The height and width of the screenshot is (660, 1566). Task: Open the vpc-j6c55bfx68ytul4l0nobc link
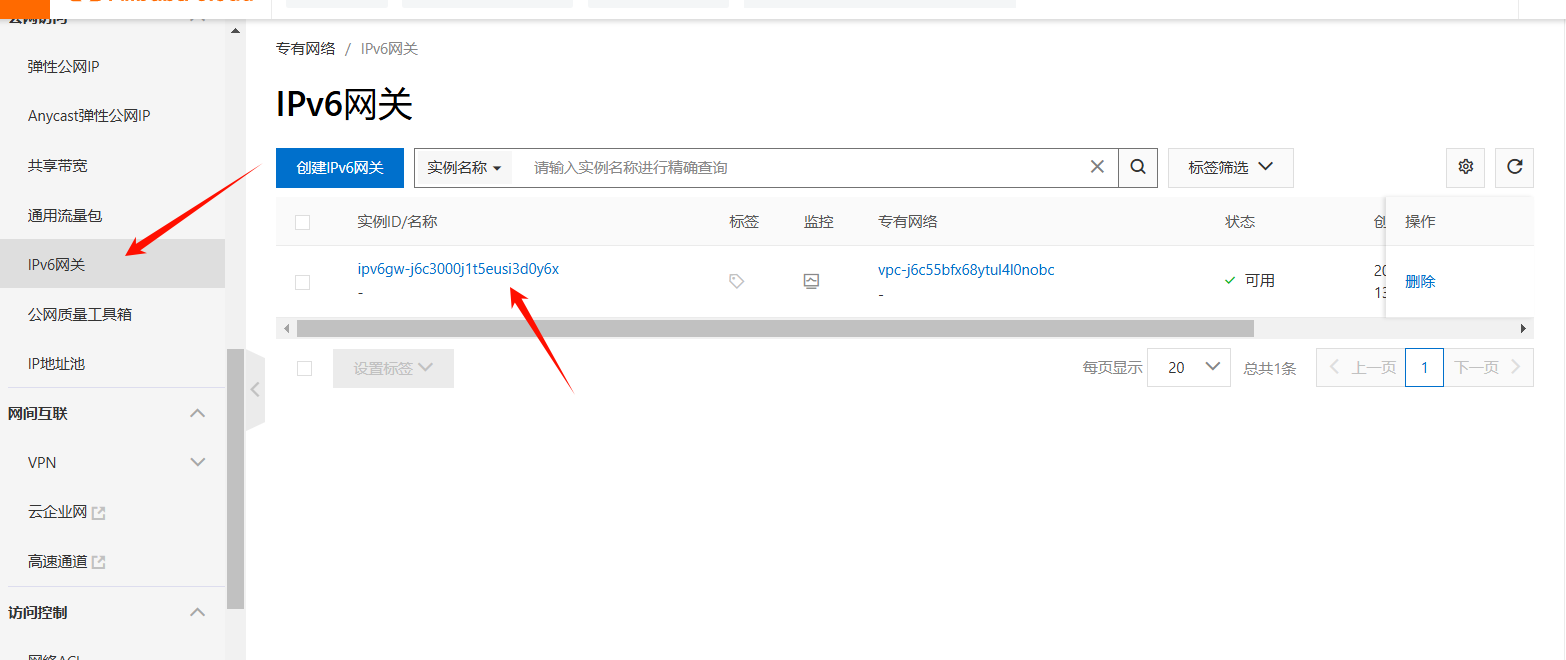[966, 270]
